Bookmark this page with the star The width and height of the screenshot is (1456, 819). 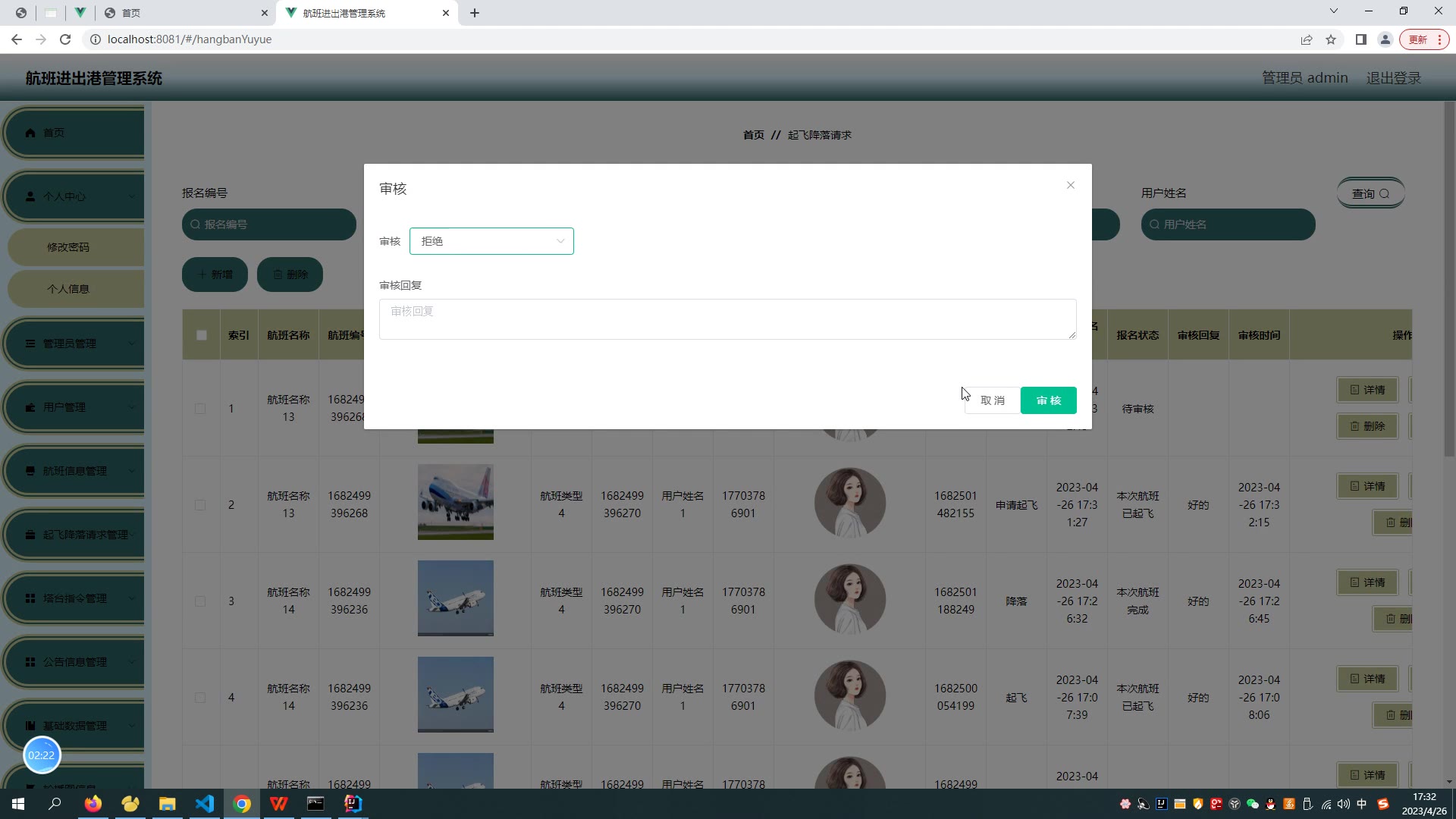point(1331,39)
